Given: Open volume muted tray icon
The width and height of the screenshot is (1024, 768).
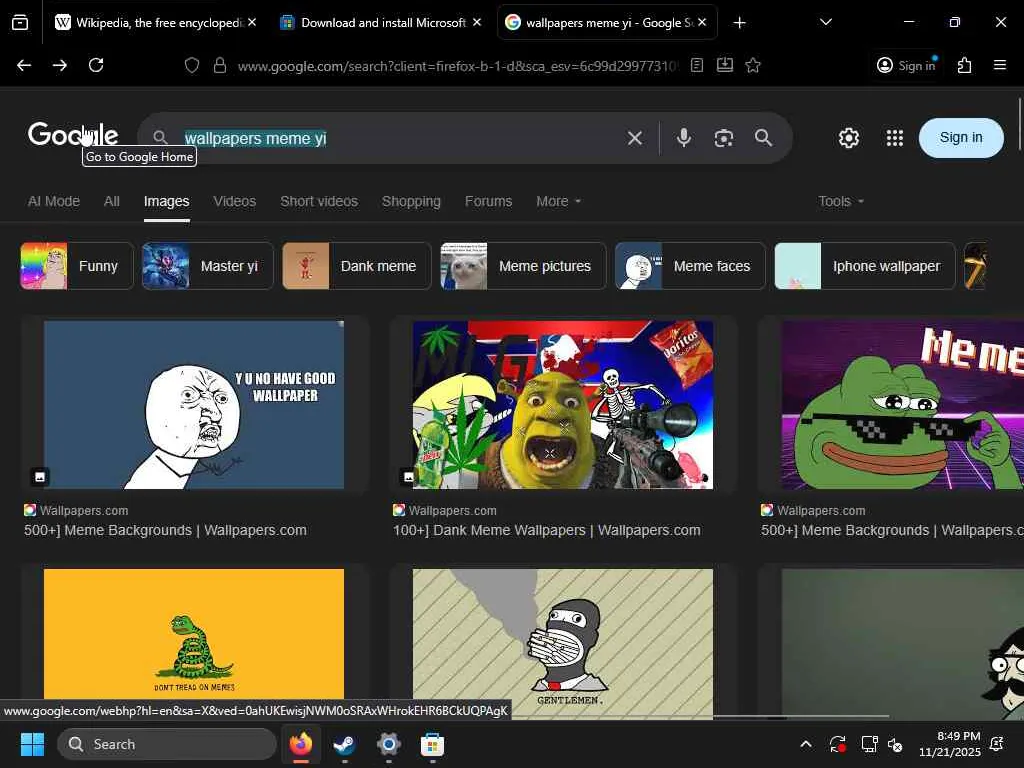Looking at the screenshot, I should click(895, 744).
